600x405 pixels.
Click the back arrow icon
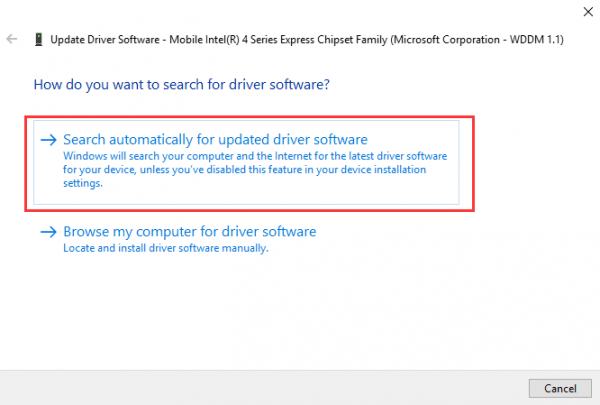pyautogui.click(x=12, y=39)
